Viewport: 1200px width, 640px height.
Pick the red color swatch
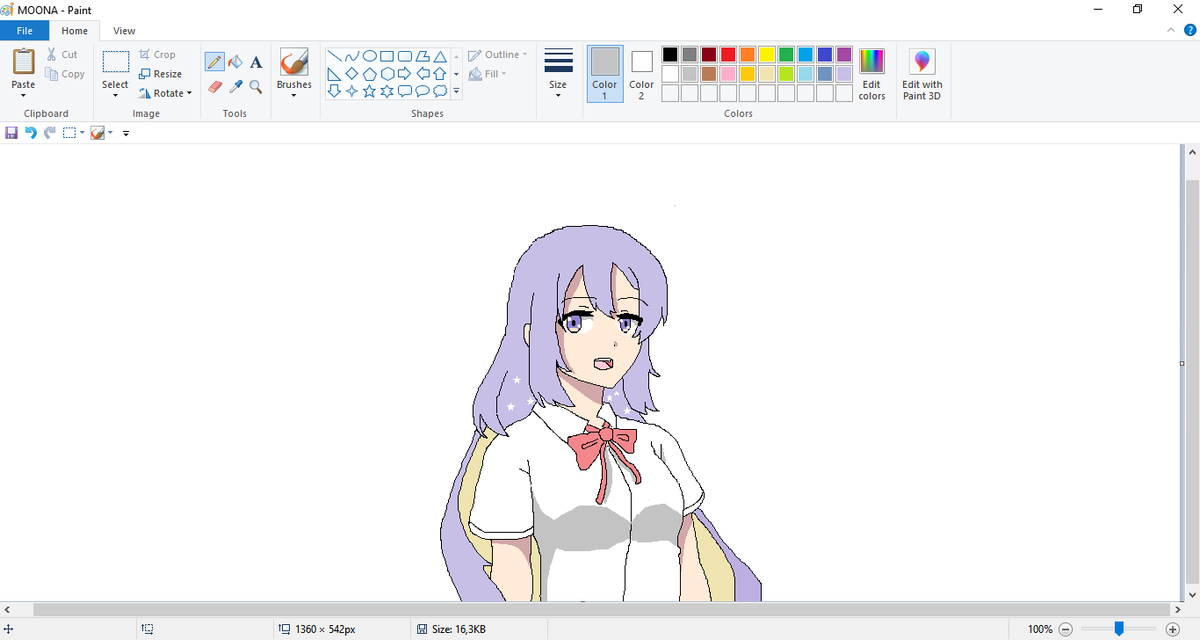(x=728, y=54)
